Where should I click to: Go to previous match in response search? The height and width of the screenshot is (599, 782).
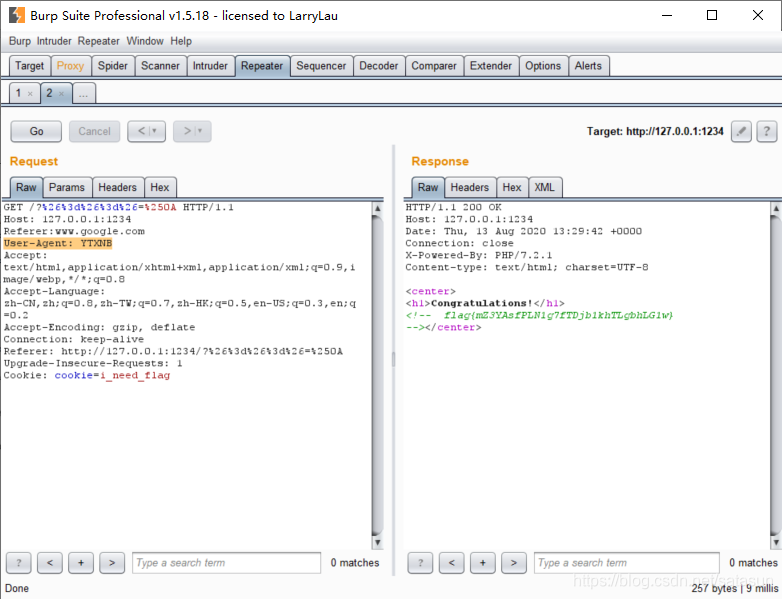coord(452,563)
